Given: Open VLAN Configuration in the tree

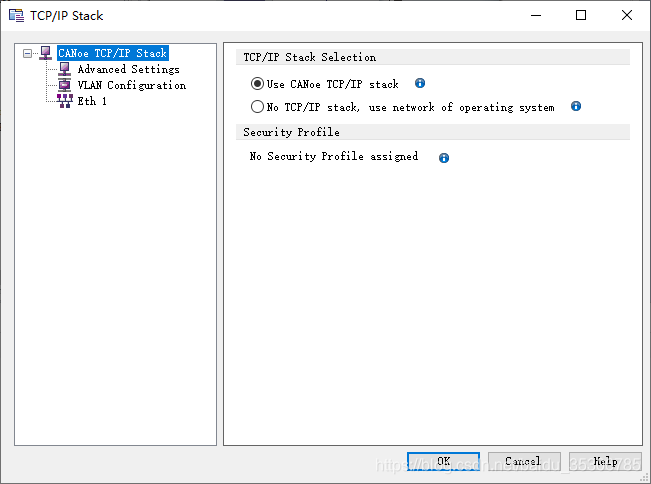Looking at the screenshot, I should (132, 85).
